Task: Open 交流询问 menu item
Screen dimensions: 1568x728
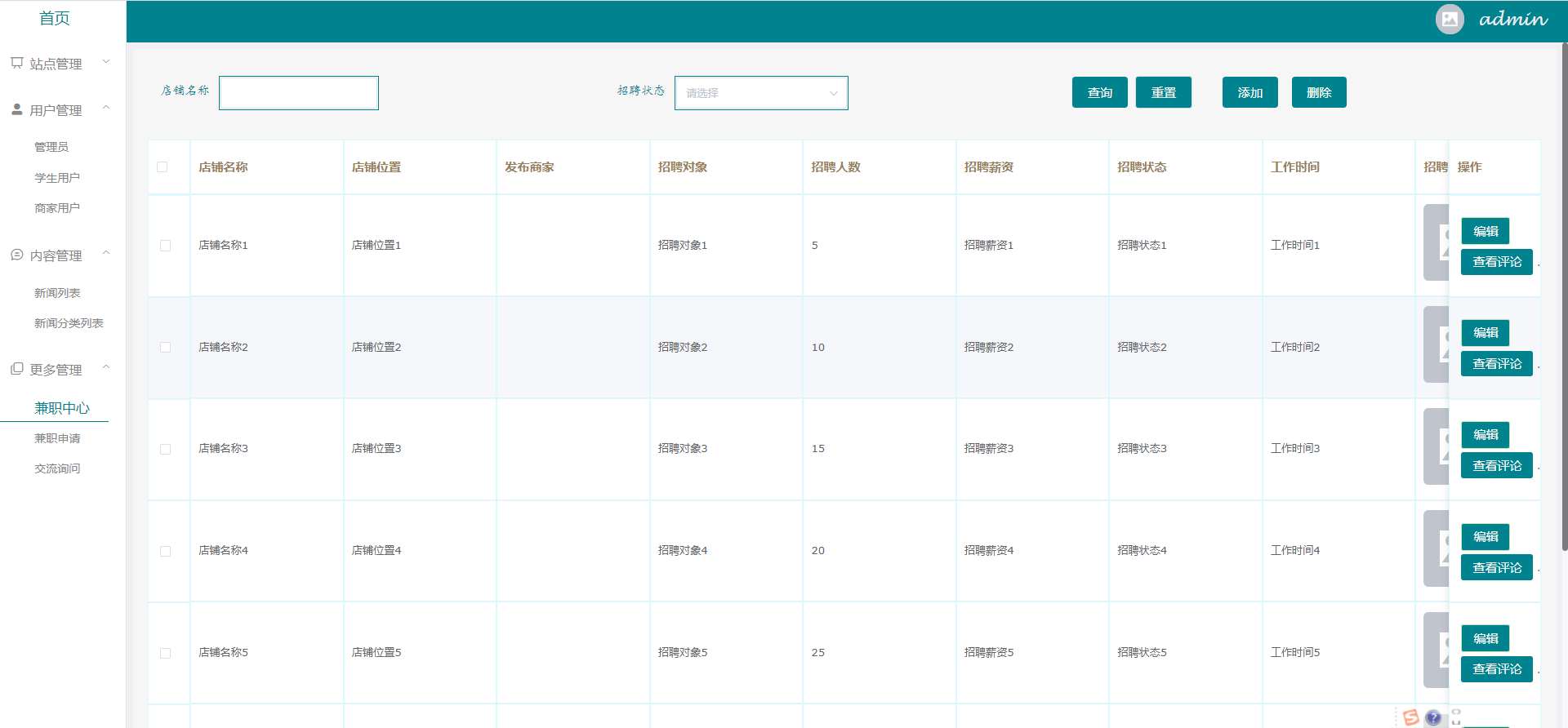Action: pos(57,468)
